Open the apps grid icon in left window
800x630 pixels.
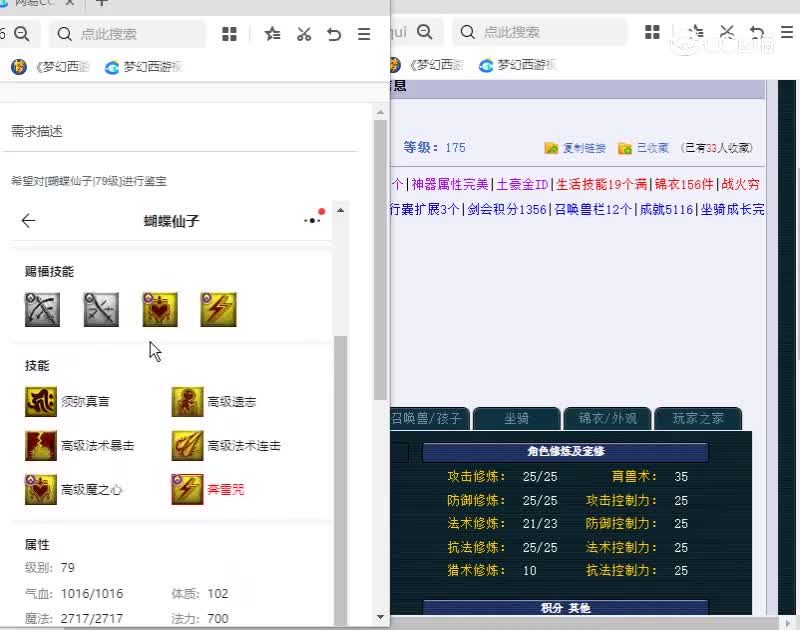click(x=230, y=34)
